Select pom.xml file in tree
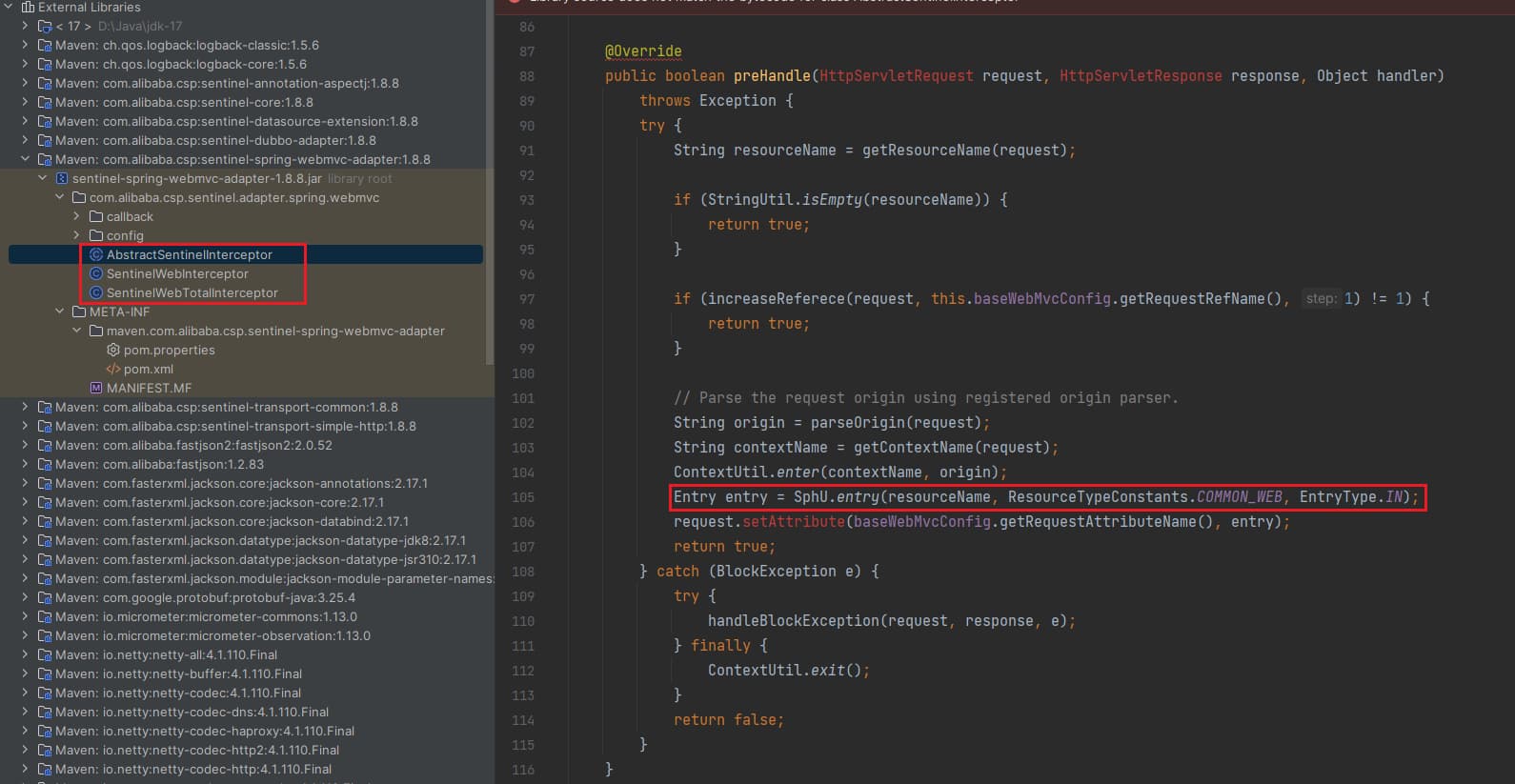Image resolution: width=1515 pixels, height=784 pixels. pyautogui.click(x=246, y=369)
